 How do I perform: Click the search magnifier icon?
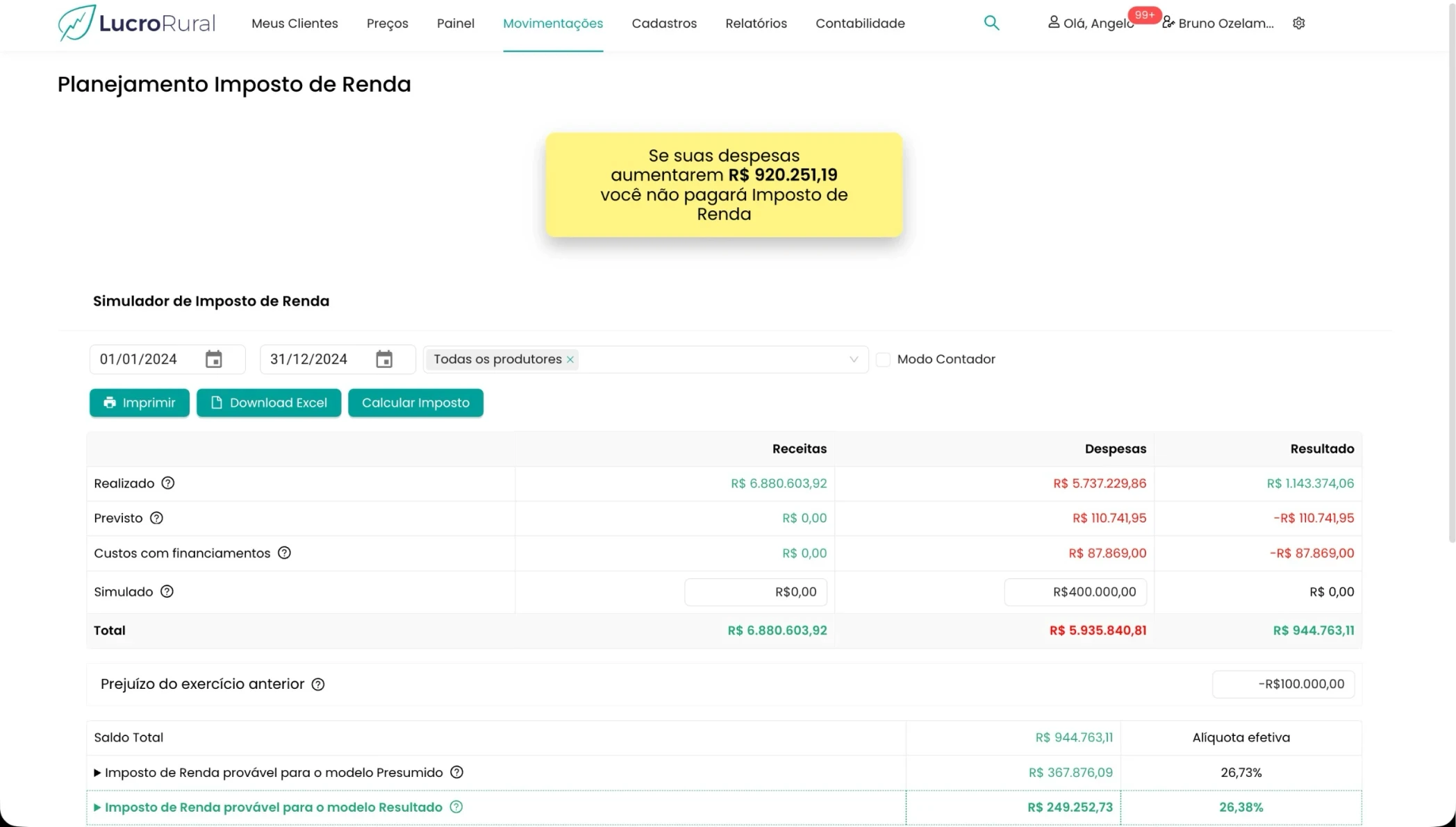991,23
